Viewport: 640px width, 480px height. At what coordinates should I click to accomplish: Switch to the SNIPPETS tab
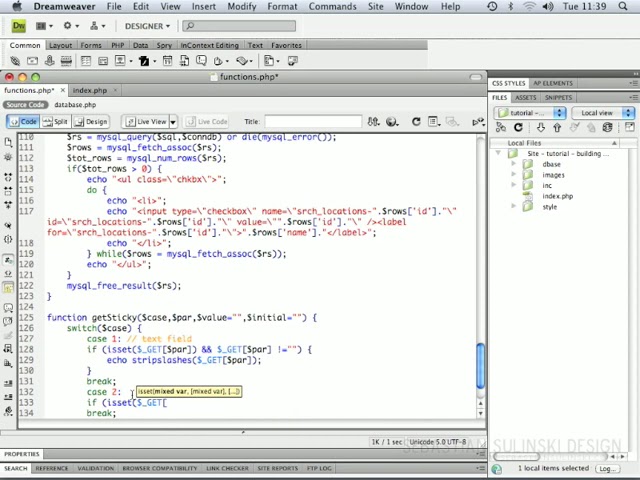point(558,98)
